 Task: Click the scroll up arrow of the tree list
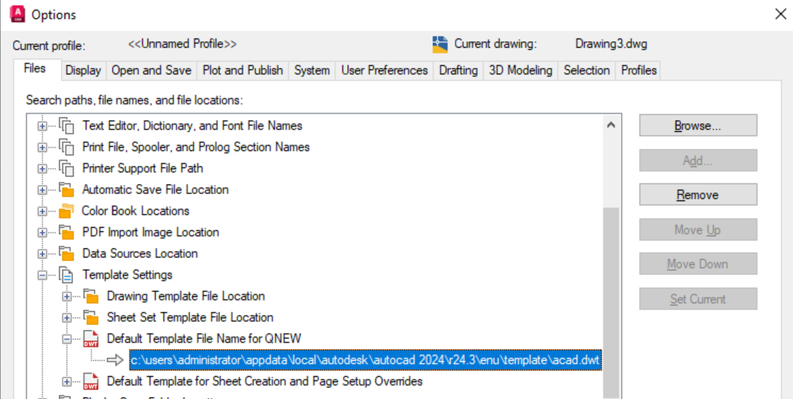[x=611, y=125]
